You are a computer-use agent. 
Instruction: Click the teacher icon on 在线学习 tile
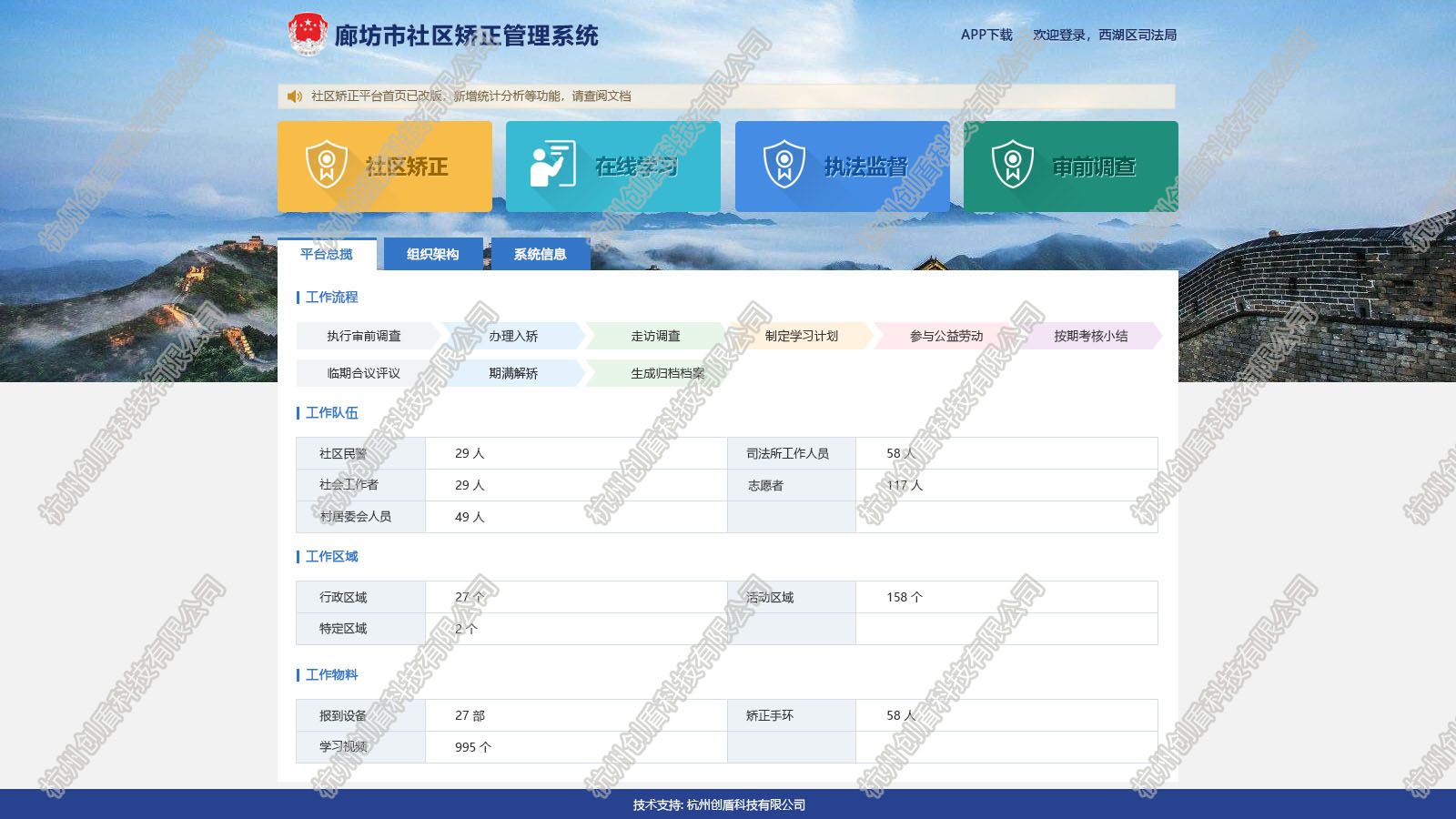click(x=552, y=165)
